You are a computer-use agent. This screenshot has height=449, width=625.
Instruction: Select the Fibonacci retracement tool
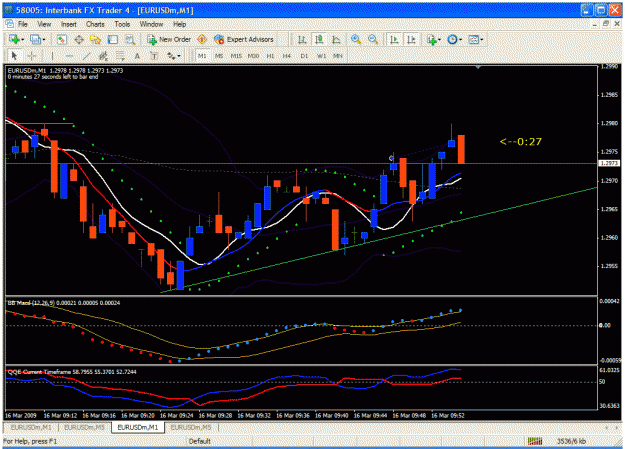click(x=120, y=56)
